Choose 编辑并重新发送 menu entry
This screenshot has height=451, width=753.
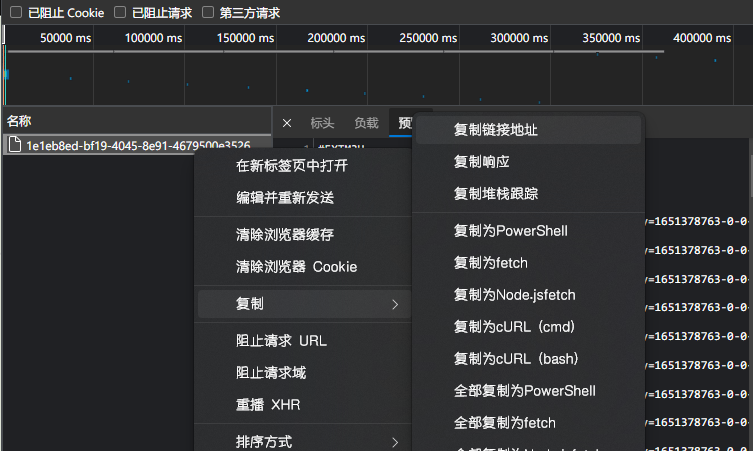[x=284, y=197]
